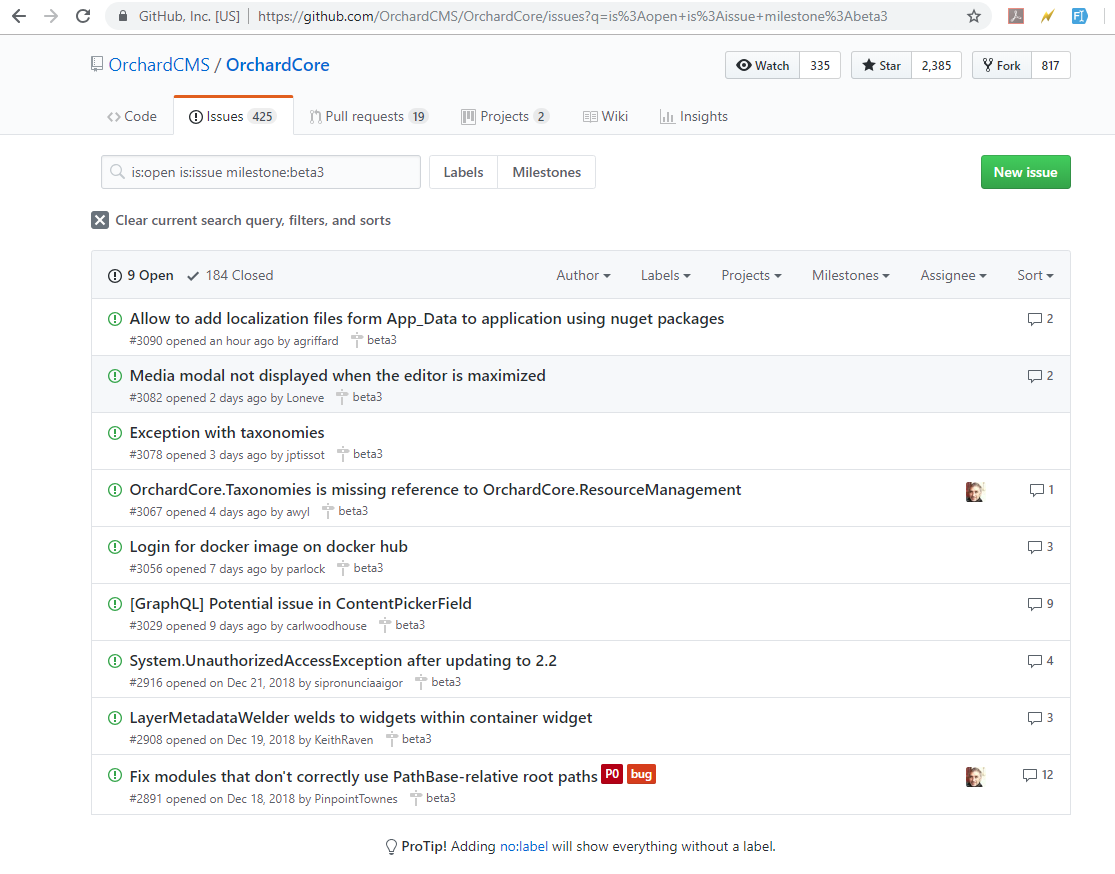This screenshot has height=874, width=1115.
Task: Click author KeithRaven on issue #2908
Action: 343,740
